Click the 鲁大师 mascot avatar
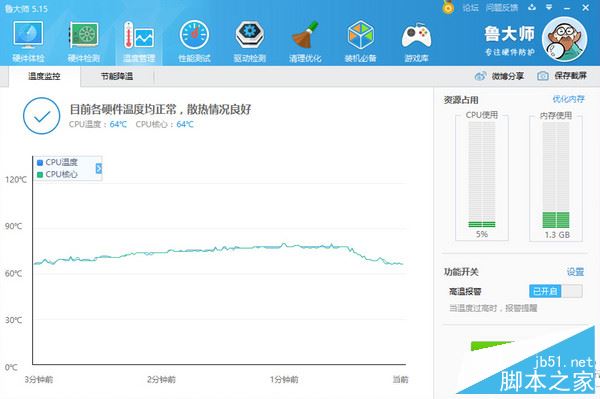The height and width of the screenshot is (399, 600). [x=564, y=39]
